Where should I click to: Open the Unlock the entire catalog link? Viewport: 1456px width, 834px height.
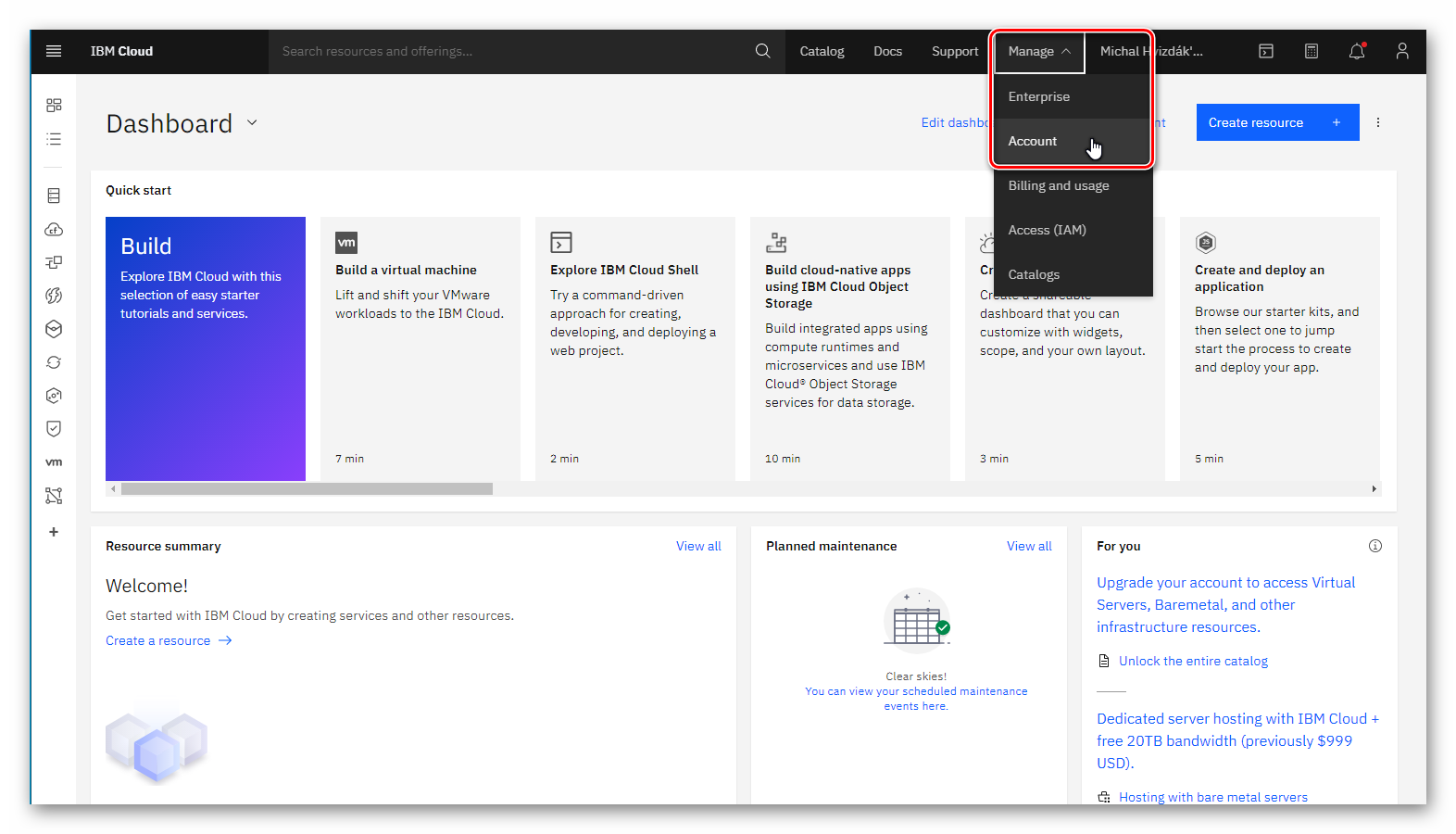[x=1193, y=661]
